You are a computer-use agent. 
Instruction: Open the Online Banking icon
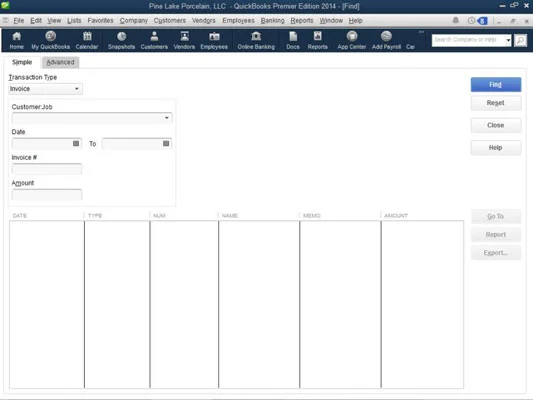point(256,40)
